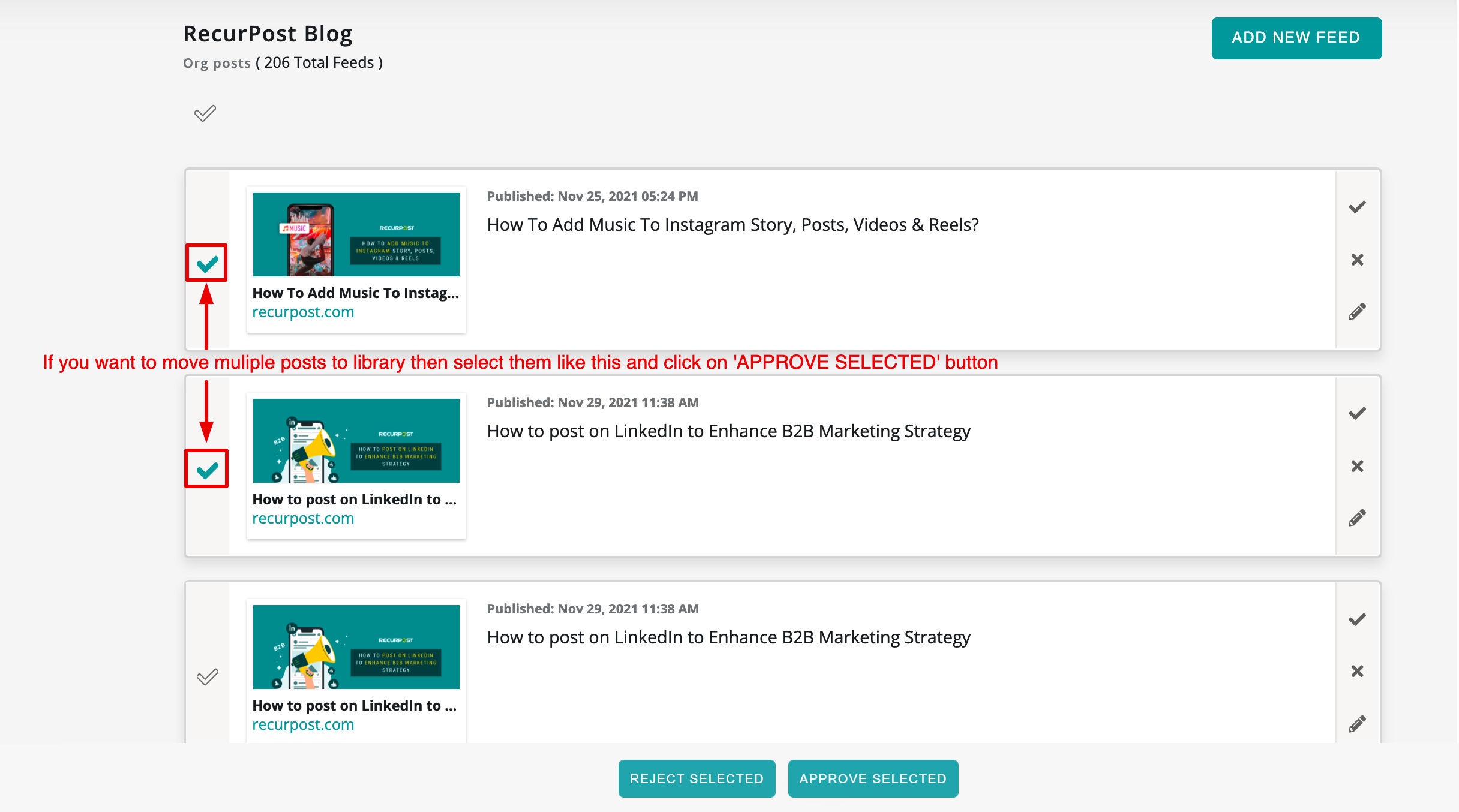Click the selected post's 'How to post on LinkedIn to ...' card title
The height and width of the screenshot is (812, 1459).
tap(355, 500)
